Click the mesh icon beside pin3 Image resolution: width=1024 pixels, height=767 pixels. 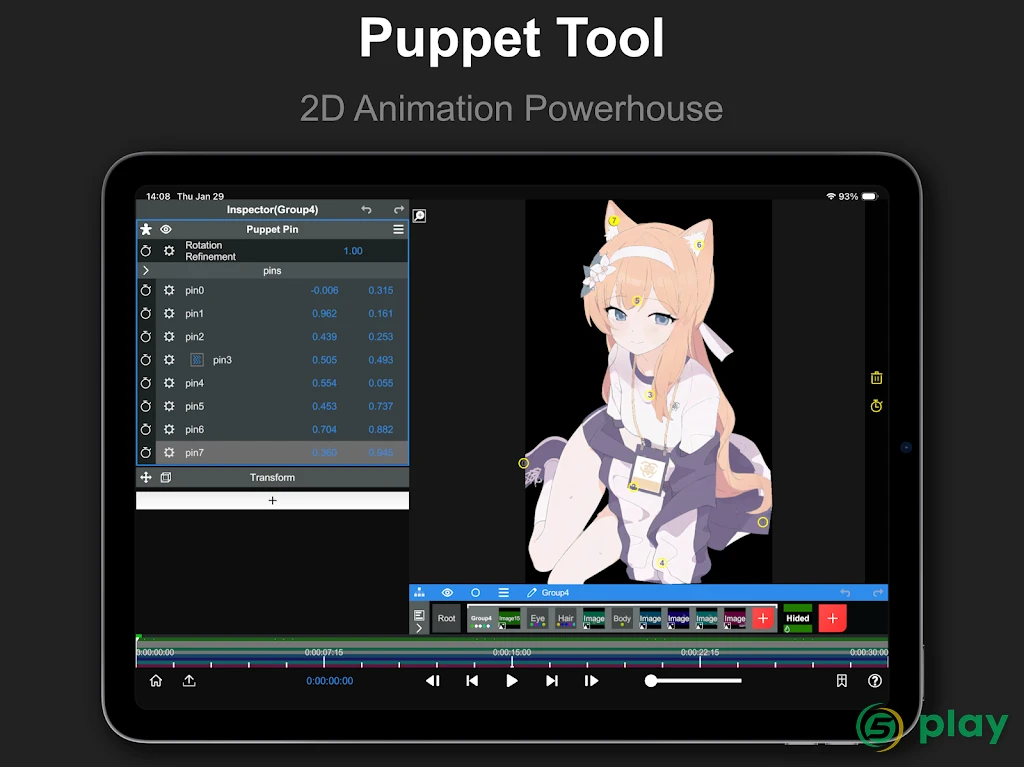pyautogui.click(x=197, y=360)
